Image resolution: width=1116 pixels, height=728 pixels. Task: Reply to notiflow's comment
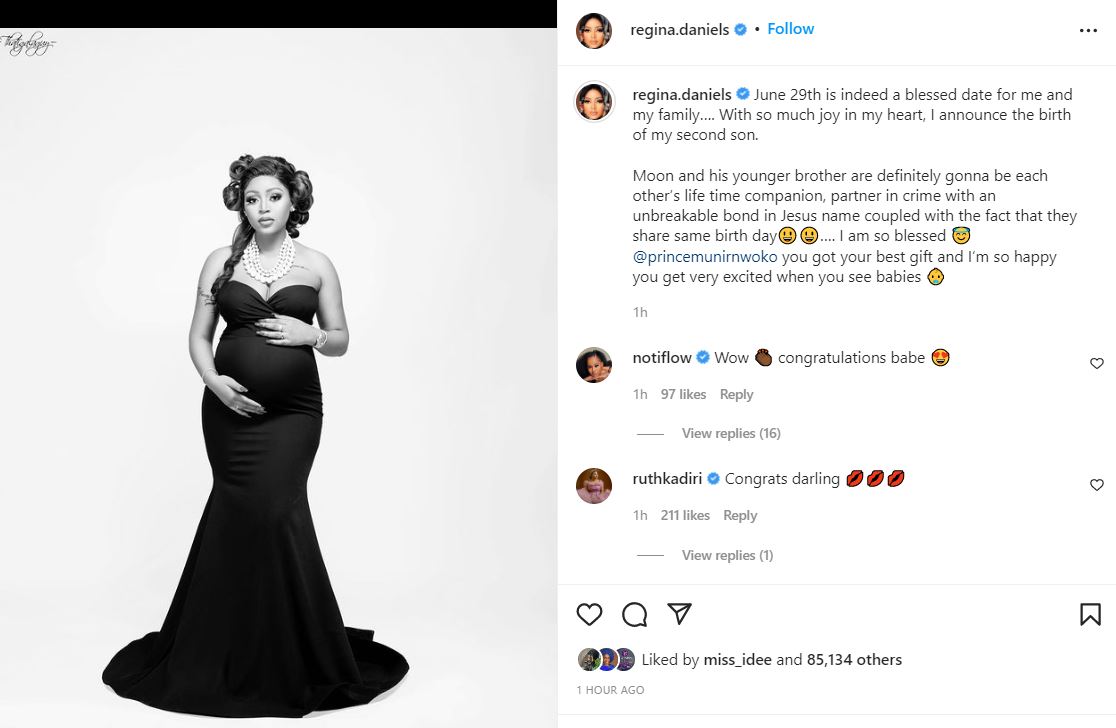[736, 394]
